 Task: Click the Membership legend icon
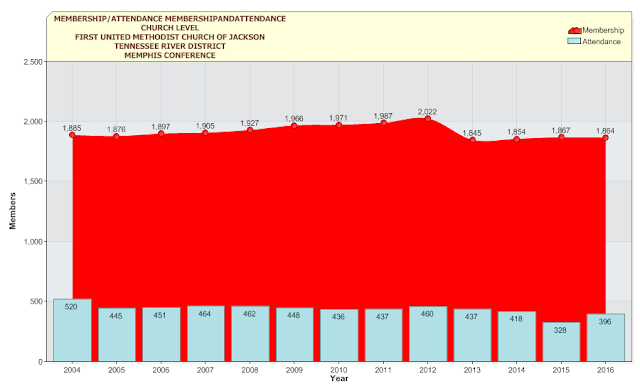coord(575,31)
